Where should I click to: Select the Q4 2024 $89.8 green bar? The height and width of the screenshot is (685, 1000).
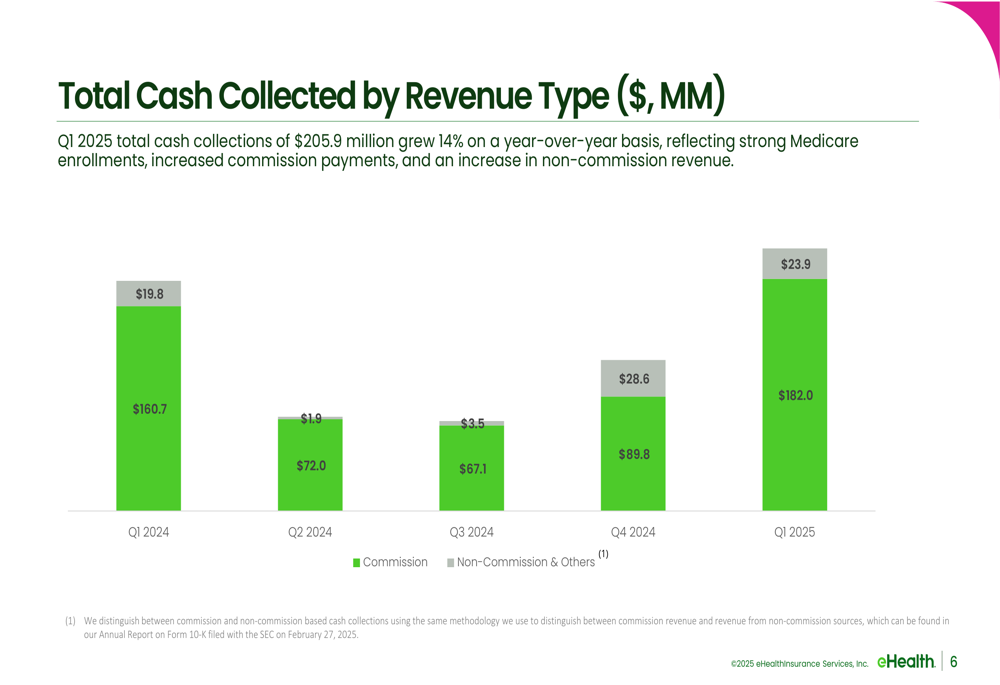tap(633, 453)
